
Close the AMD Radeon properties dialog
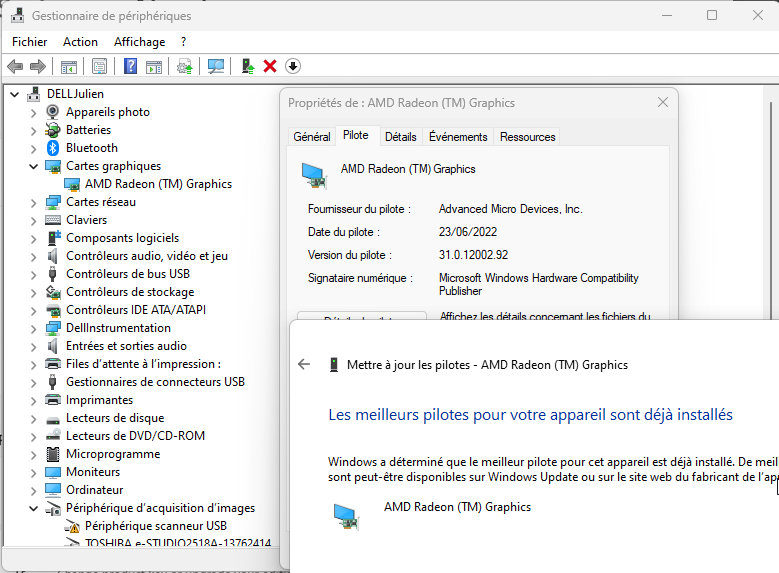point(663,102)
